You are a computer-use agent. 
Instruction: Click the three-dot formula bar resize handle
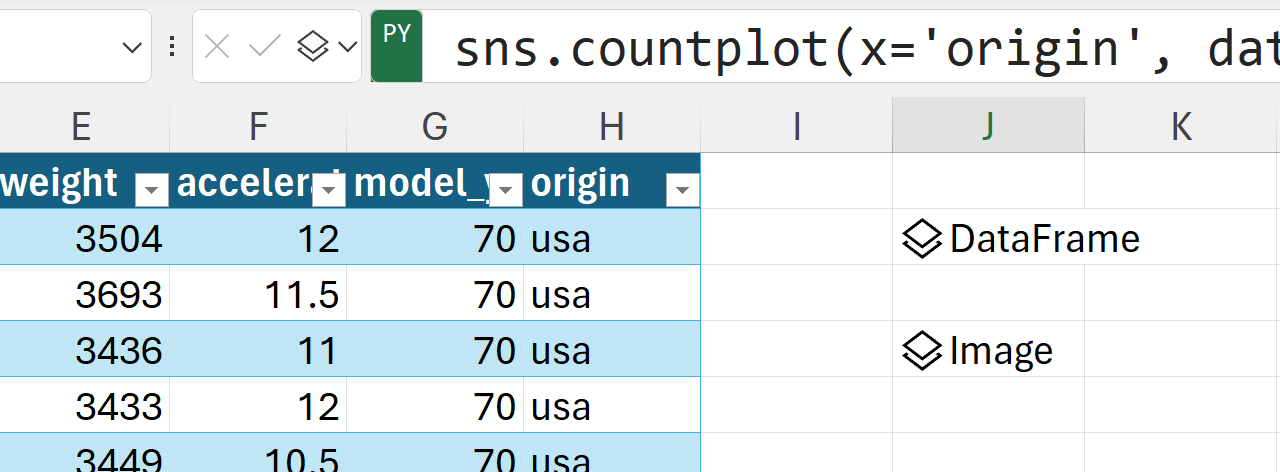[172, 46]
